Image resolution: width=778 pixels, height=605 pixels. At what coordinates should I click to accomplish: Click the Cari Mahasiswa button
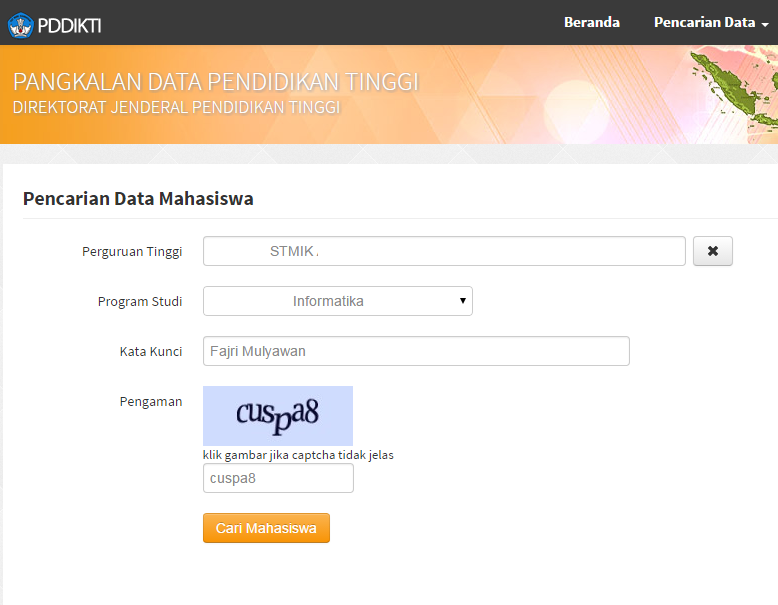click(266, 528)
